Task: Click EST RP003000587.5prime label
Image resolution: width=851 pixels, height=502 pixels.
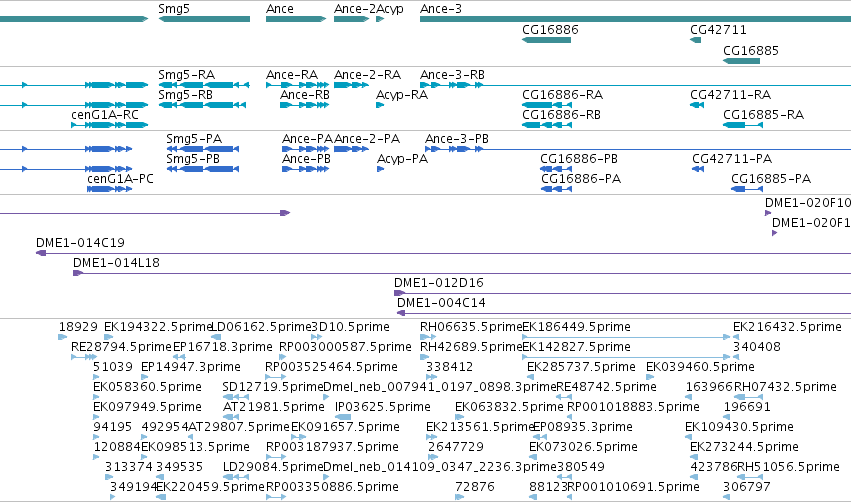Action: coord(345,346)
